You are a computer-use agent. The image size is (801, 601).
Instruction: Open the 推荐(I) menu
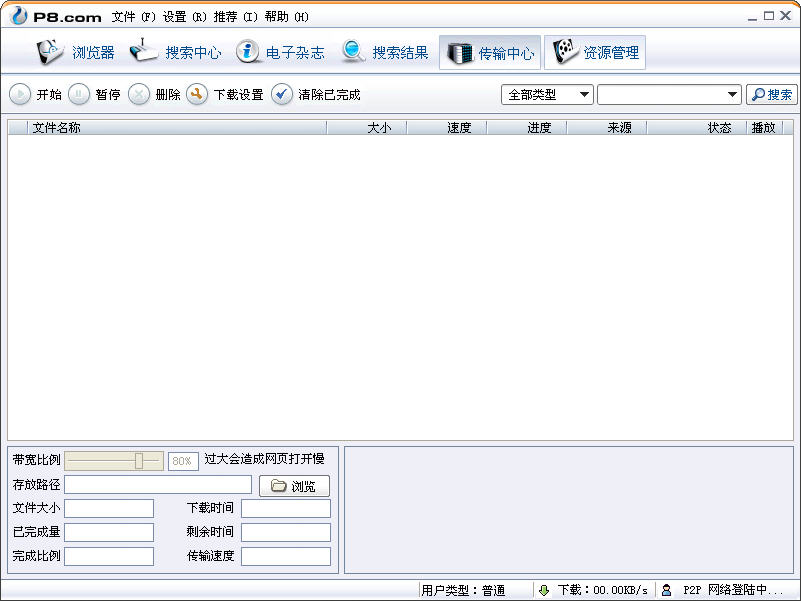point(235,17)
